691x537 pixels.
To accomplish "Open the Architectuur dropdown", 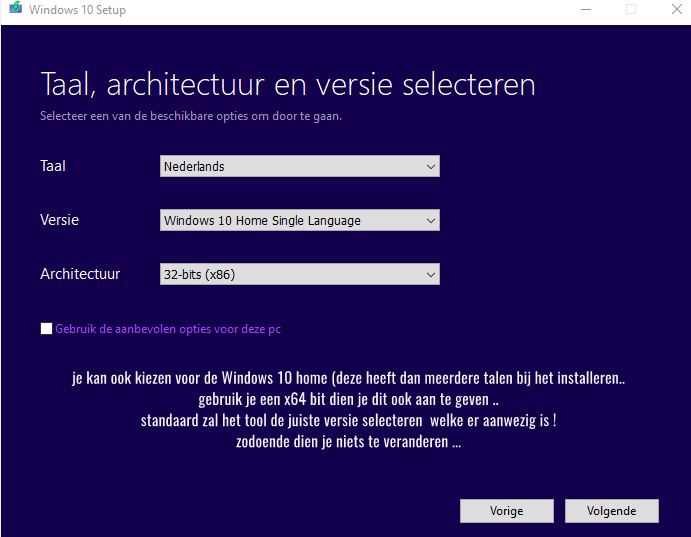I will pos(300,274).
